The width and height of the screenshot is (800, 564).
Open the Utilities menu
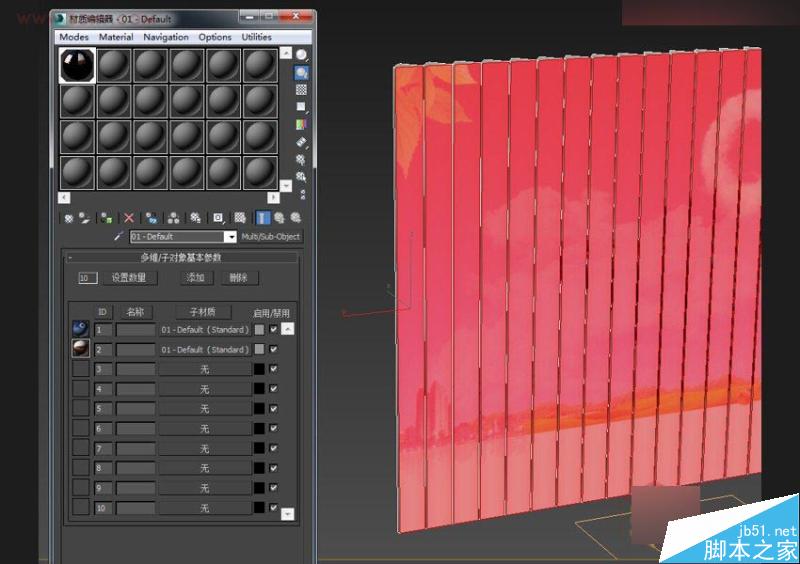tap(257, 37)
